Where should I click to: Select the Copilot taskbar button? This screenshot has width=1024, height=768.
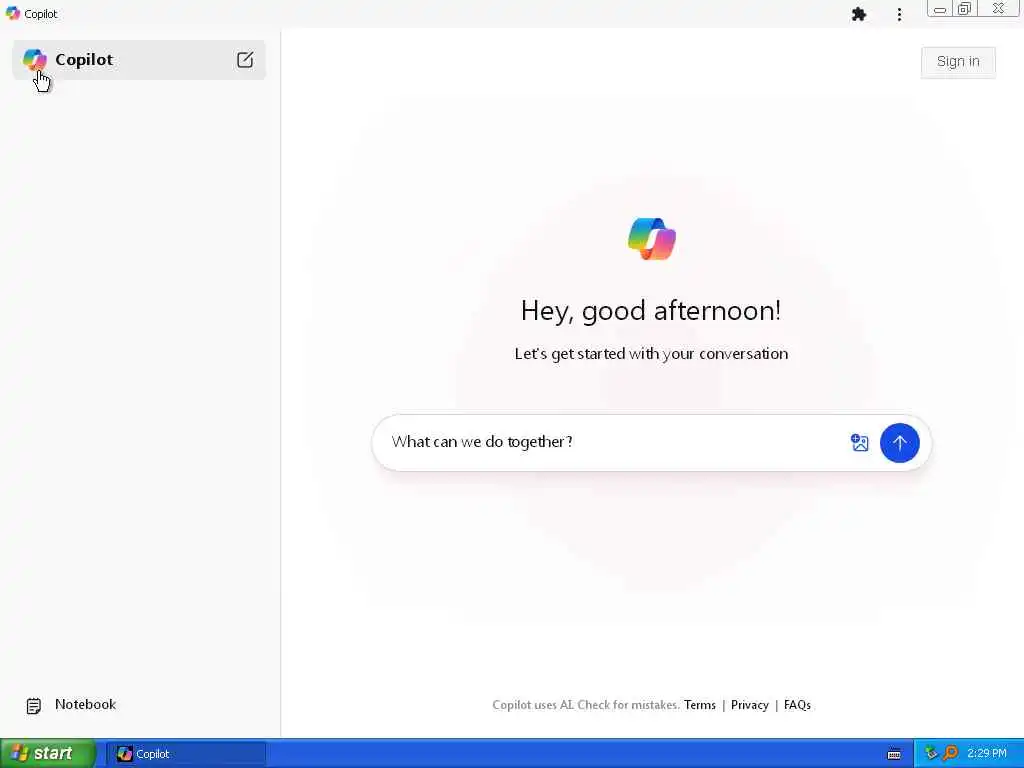(185, 754)
